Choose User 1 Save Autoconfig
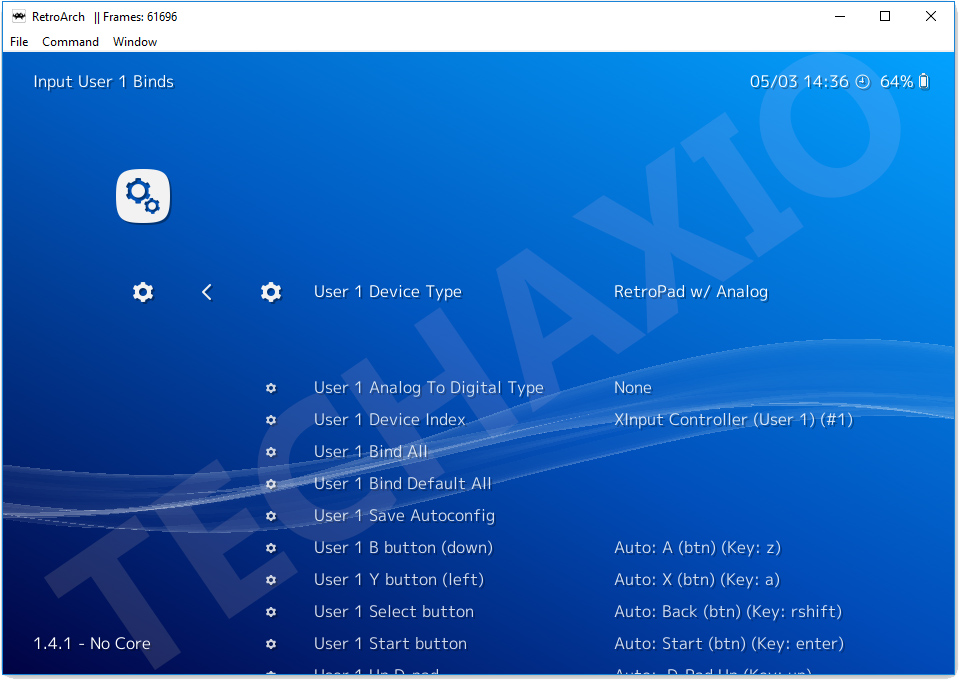The width and height of the screenshot is (959, 680). click(x=404, y=516)
